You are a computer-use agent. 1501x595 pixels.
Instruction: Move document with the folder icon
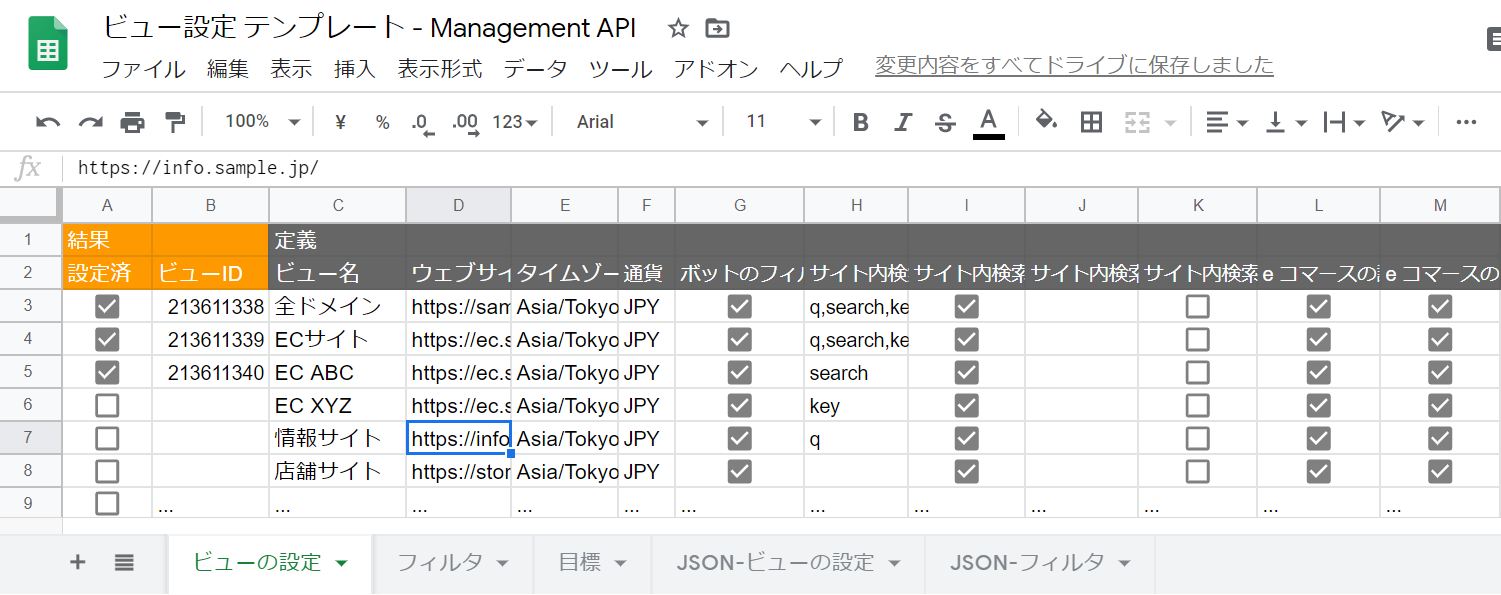tap(716, 28)
